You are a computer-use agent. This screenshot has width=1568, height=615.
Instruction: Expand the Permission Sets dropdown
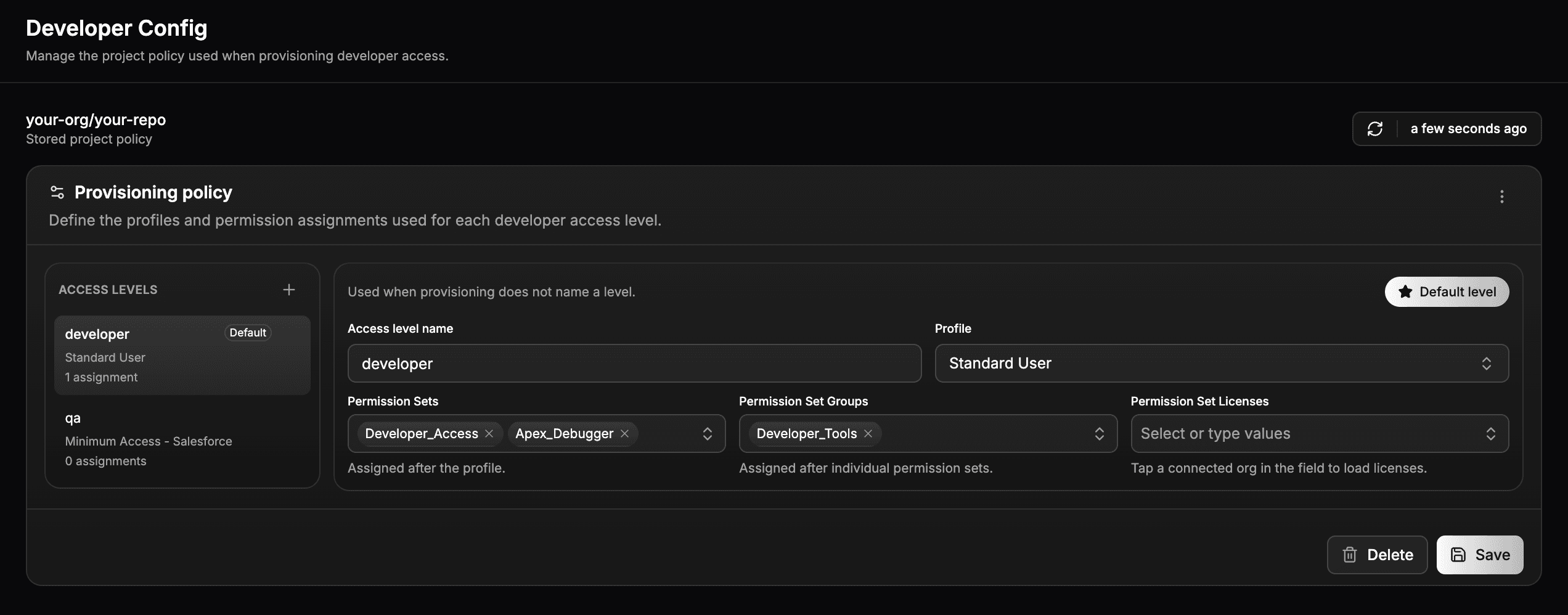(708, 434)
